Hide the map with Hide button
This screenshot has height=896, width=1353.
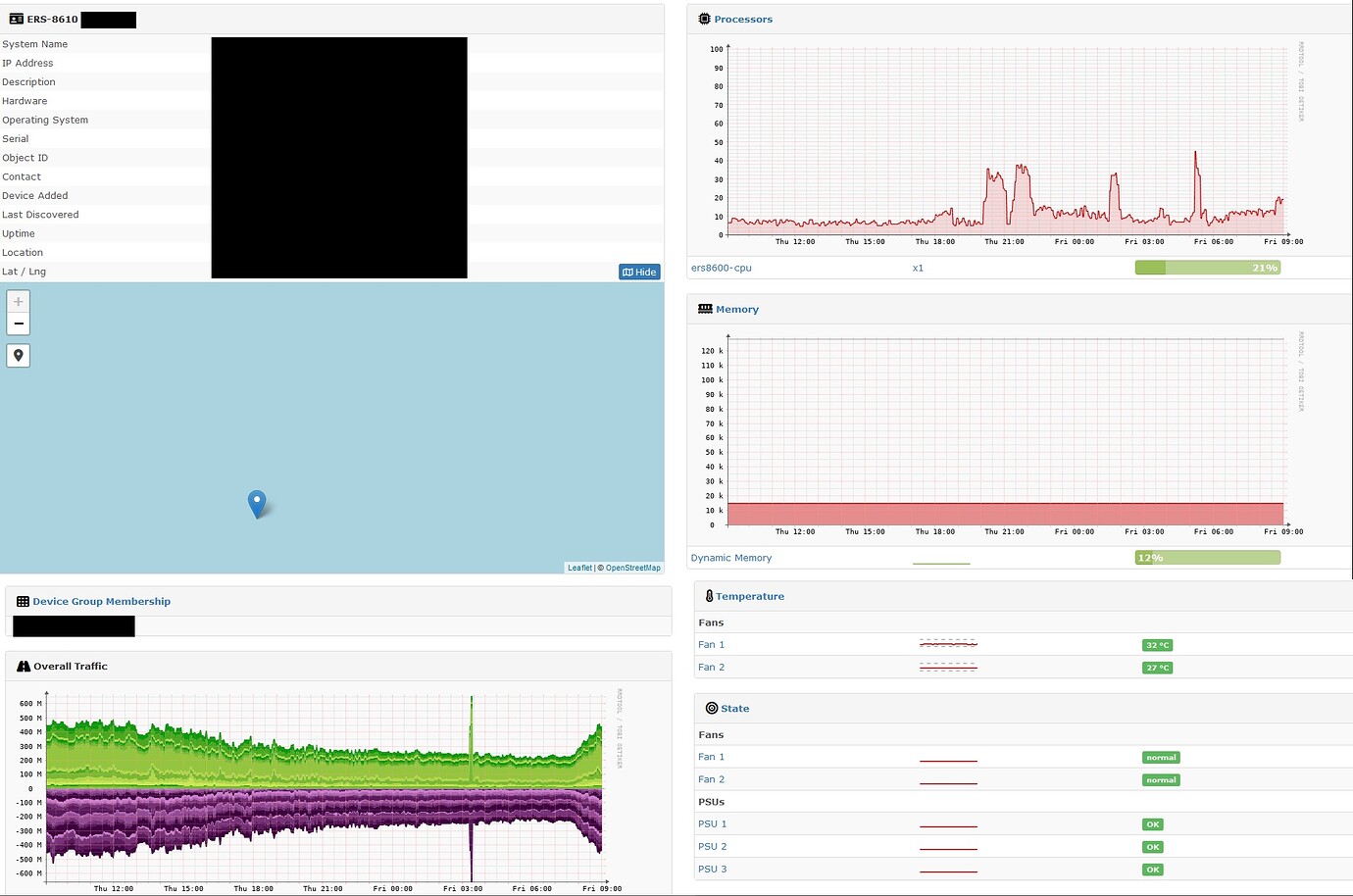tap(639, 272)
